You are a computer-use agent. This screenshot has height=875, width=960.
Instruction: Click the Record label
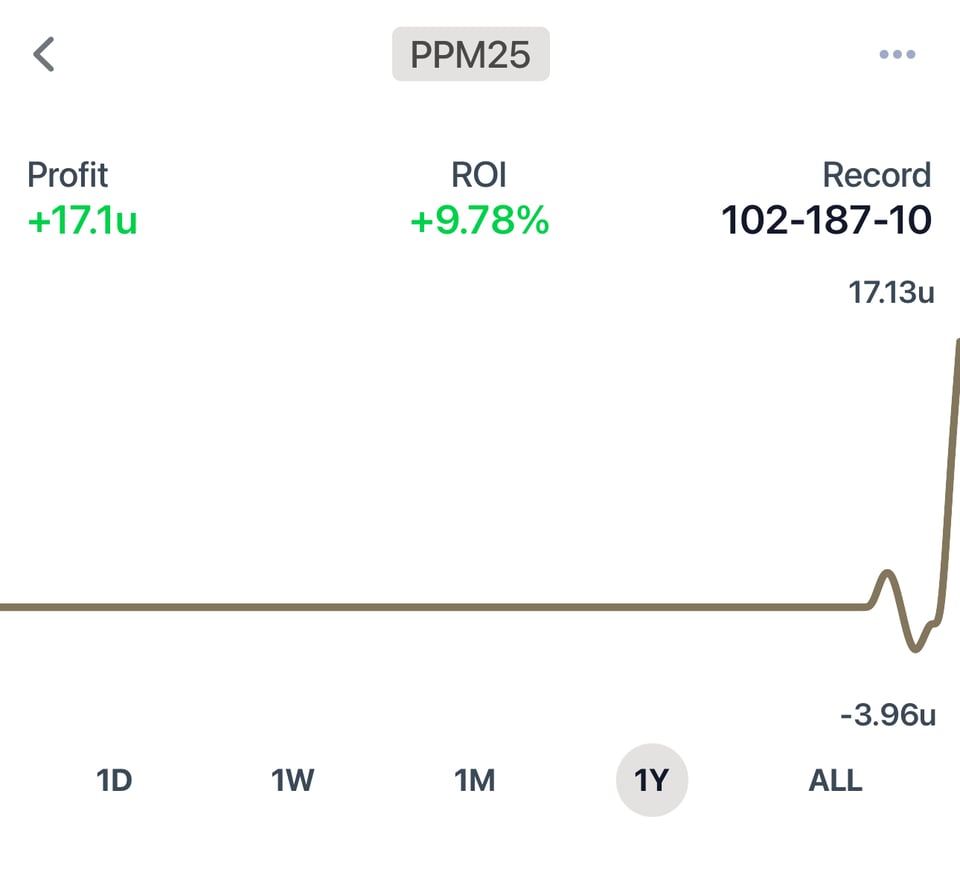click(x=876, y=175)
